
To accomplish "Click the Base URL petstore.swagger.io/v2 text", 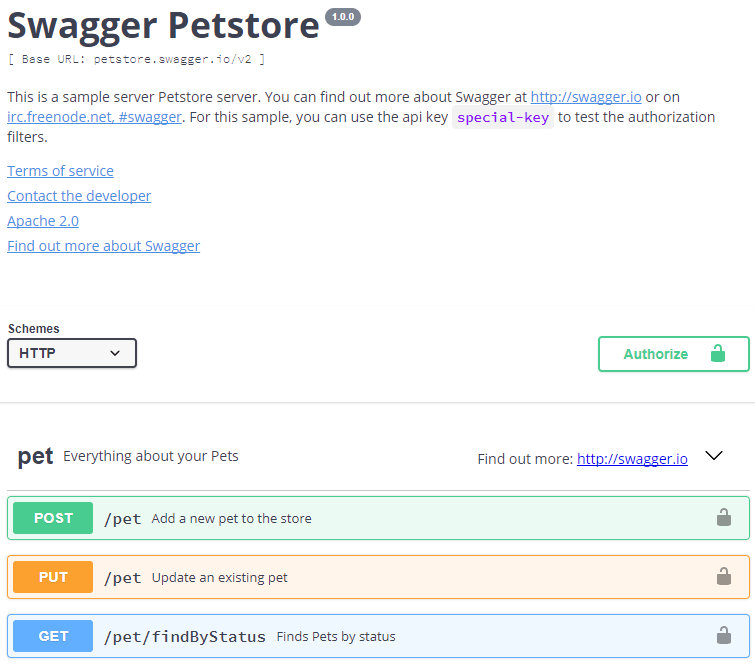I will point(136,59).
